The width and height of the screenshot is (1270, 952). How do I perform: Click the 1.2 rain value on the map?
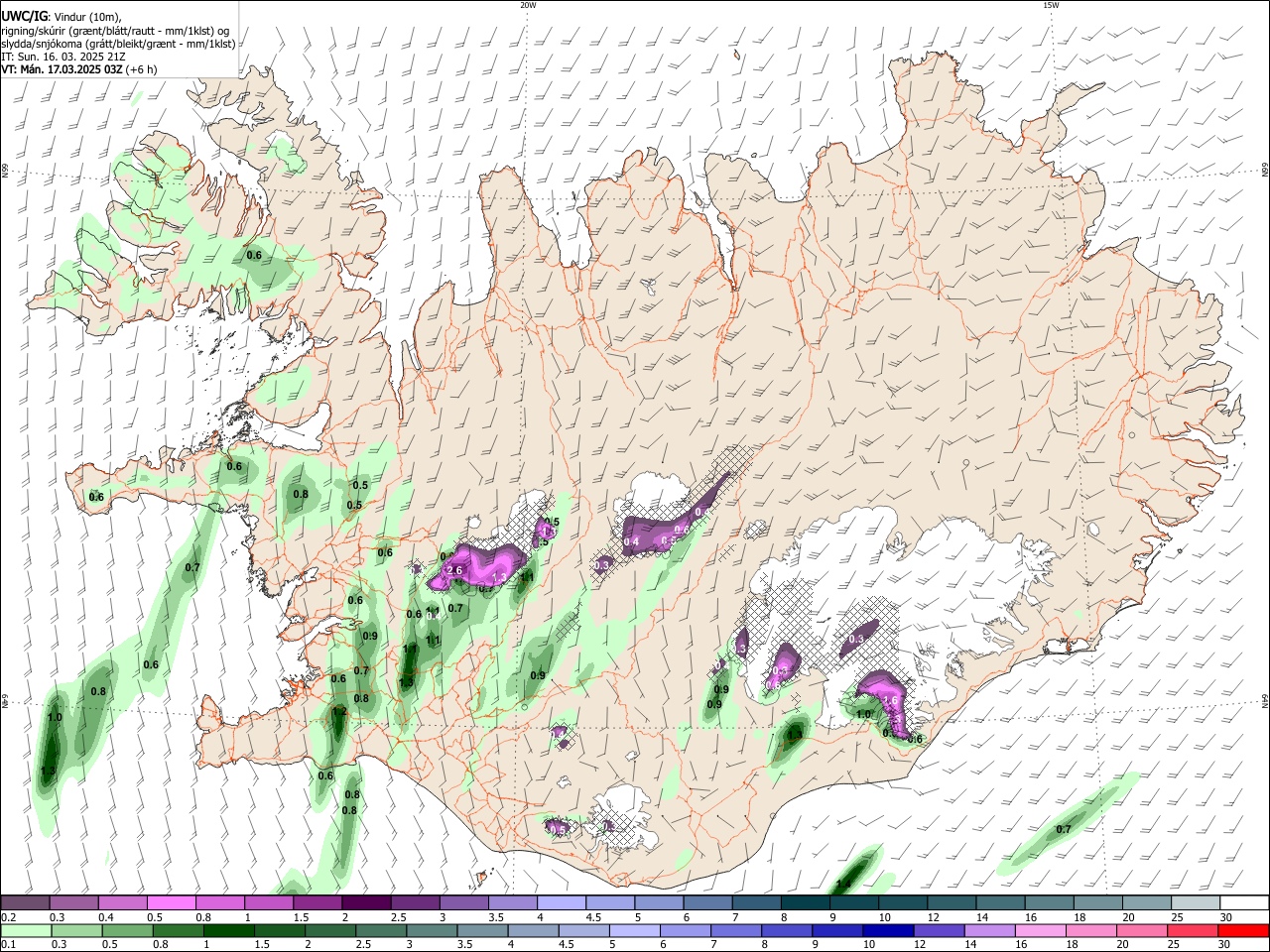(339, 711)
